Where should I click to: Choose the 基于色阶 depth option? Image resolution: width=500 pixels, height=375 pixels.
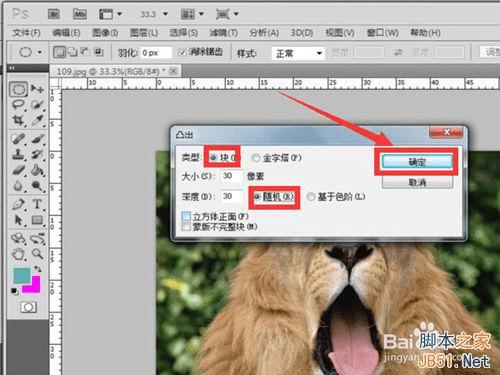(x=311, y=197)
